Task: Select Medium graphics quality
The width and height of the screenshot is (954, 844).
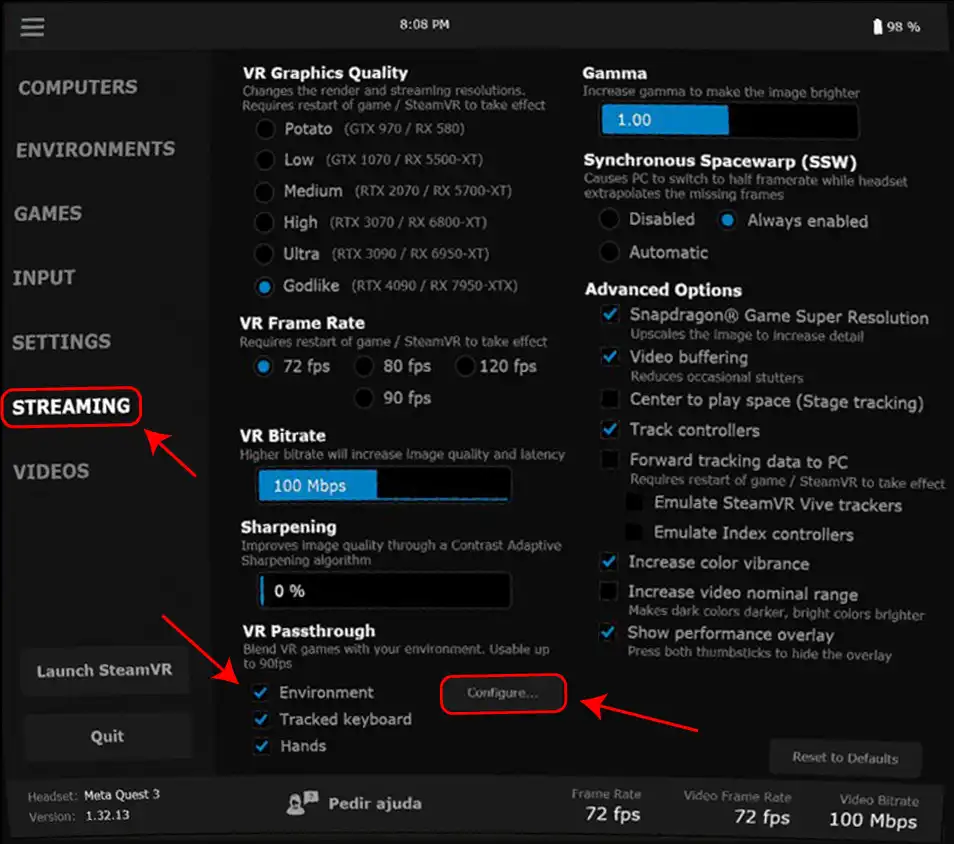Action: [x=264, y=192]
